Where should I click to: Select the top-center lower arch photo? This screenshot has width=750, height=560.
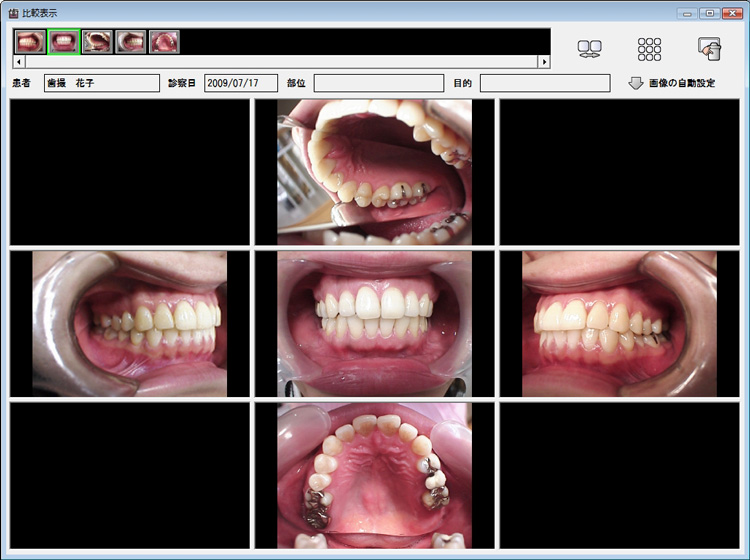click(x=375, y=172)
